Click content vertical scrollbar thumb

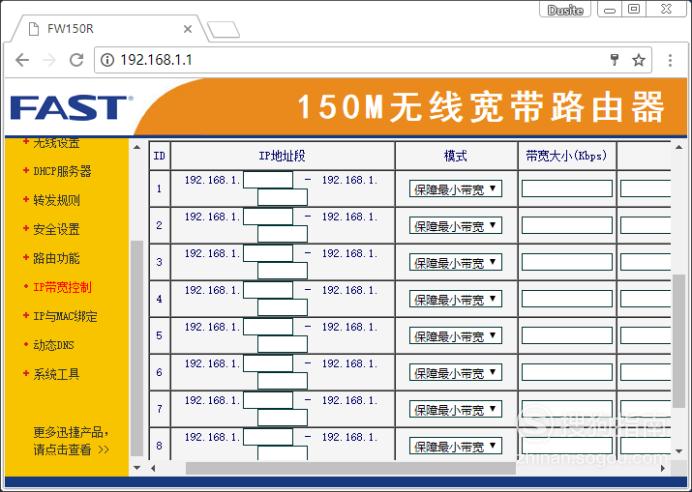coord(679,341)
